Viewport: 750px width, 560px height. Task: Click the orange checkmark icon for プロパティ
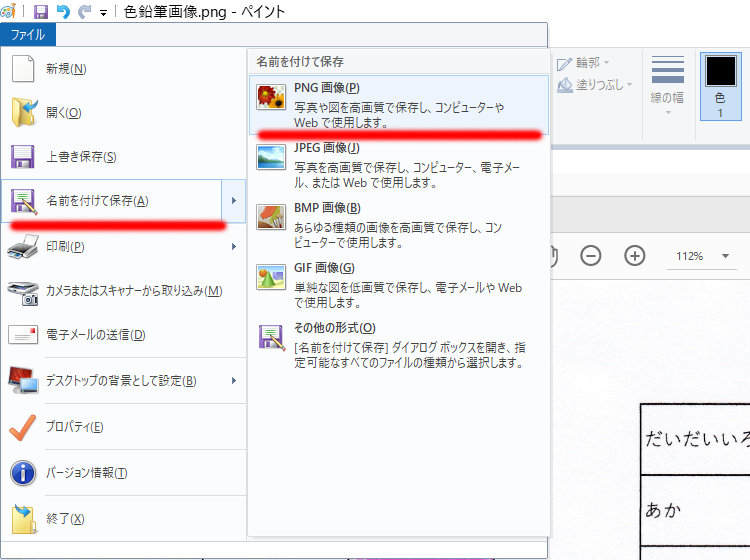click(22, 427)
